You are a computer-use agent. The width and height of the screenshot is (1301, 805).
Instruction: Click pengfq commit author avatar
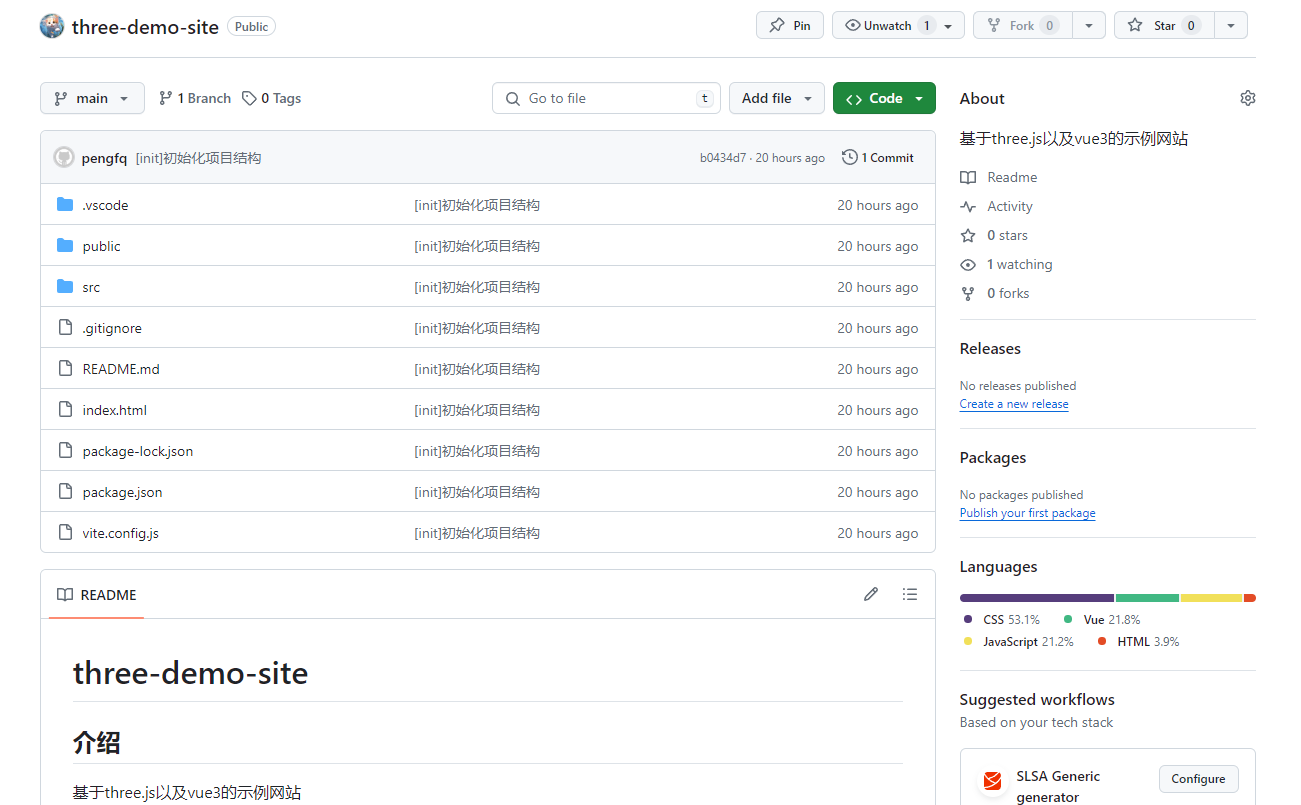[64, 158]
